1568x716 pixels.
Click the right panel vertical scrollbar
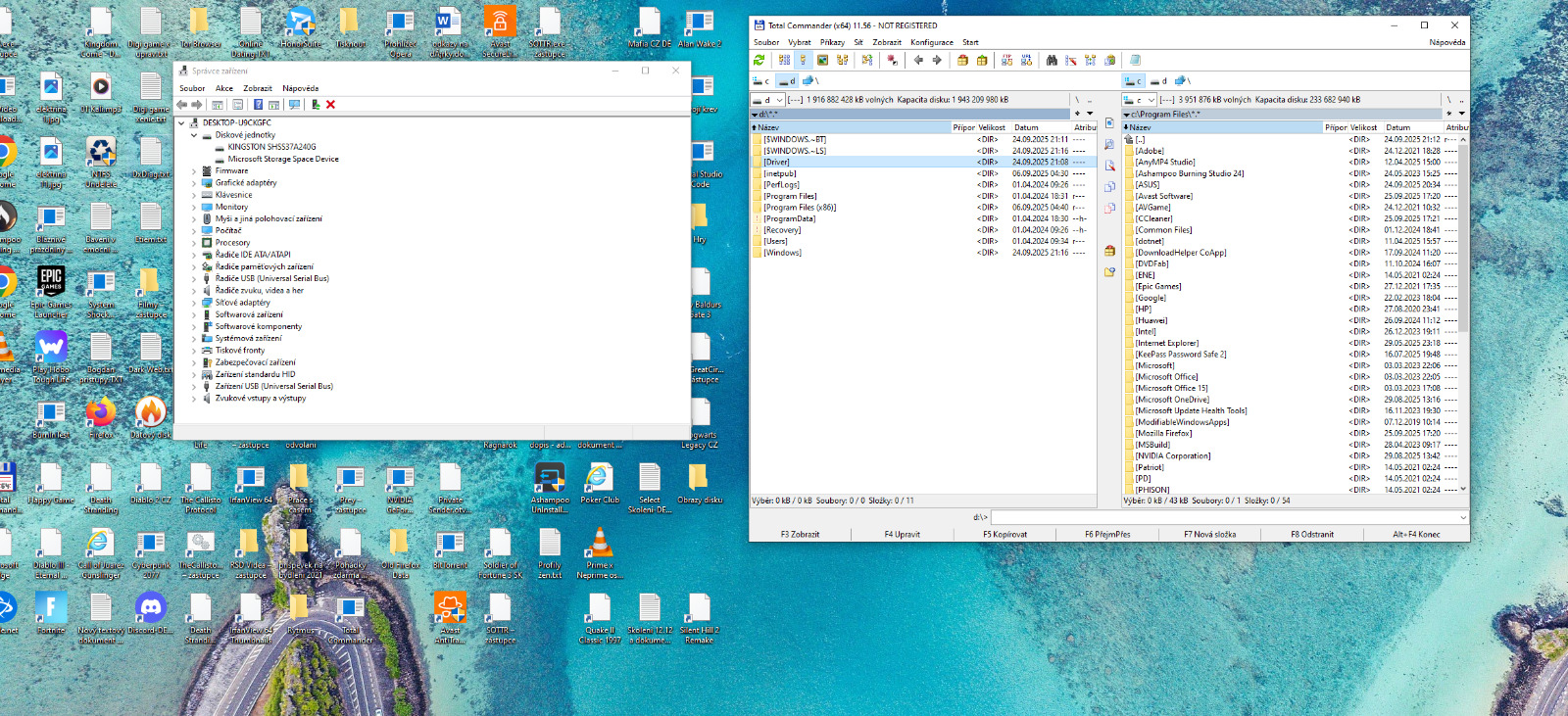pyautogui.click(x=1463, y=313)
